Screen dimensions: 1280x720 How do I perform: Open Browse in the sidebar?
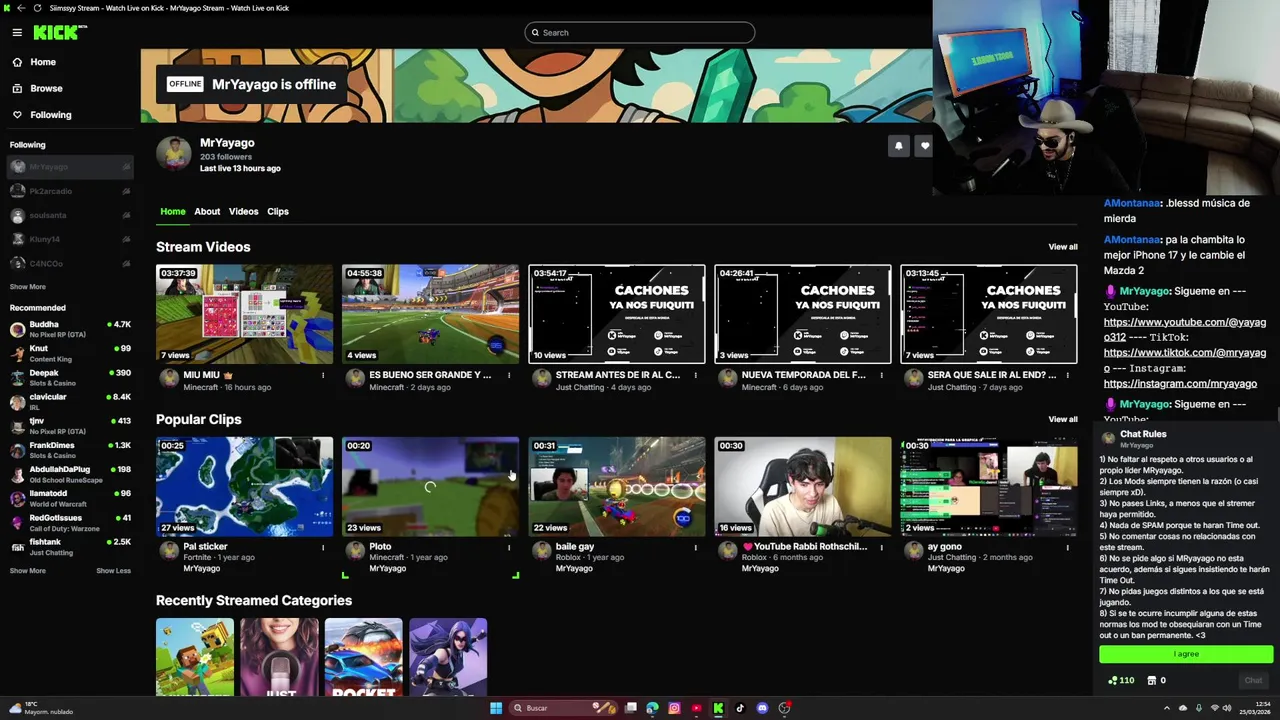coord(45,88)
